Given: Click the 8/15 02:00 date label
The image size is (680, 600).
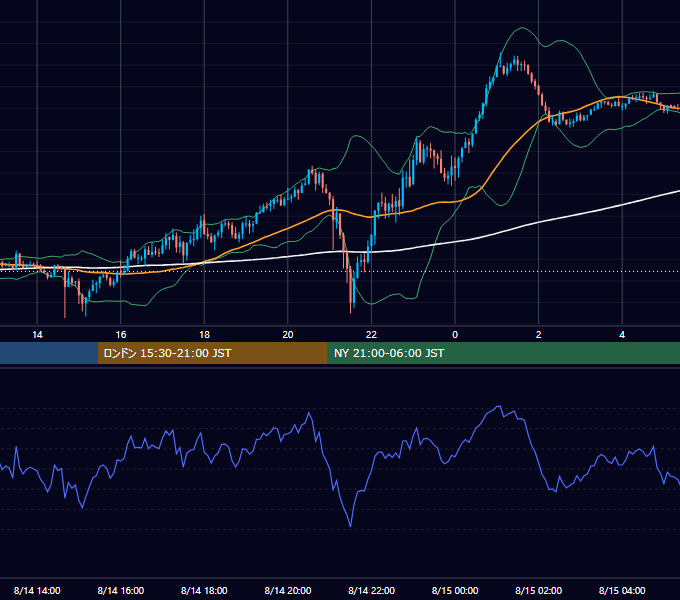Looking at the screenshot, I should (539, 590).
